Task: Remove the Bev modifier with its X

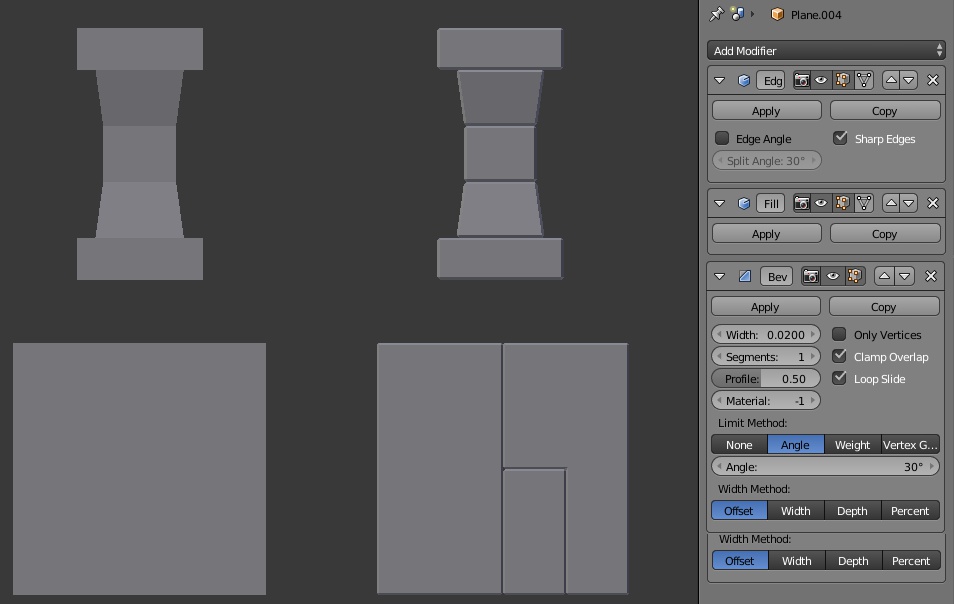Action: coord(931,276)
